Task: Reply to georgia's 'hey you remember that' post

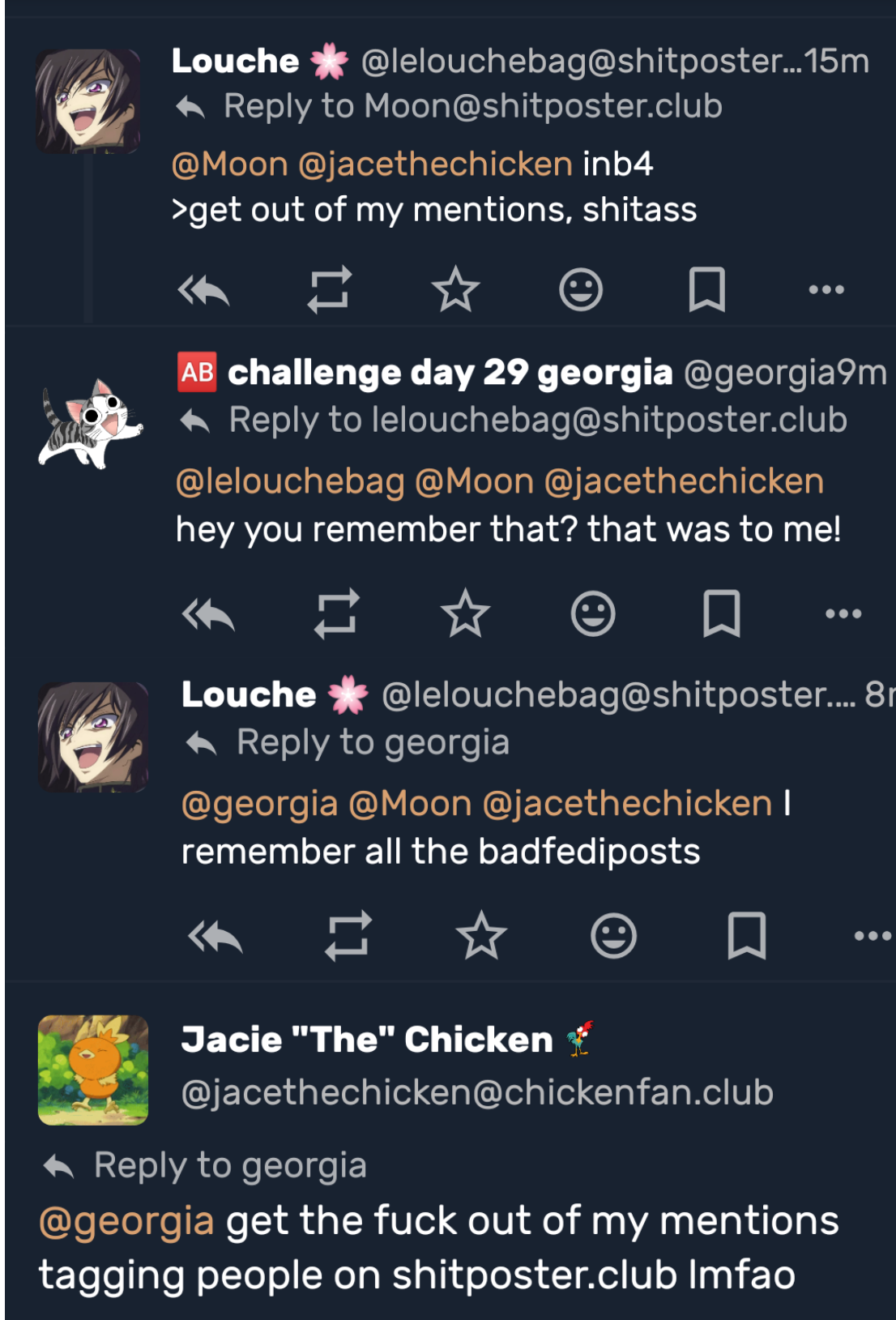Action: (x=208, y=614)
